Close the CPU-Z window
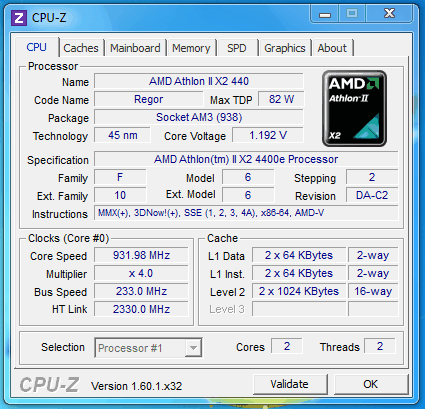425x409 pixels. [389, 14]
